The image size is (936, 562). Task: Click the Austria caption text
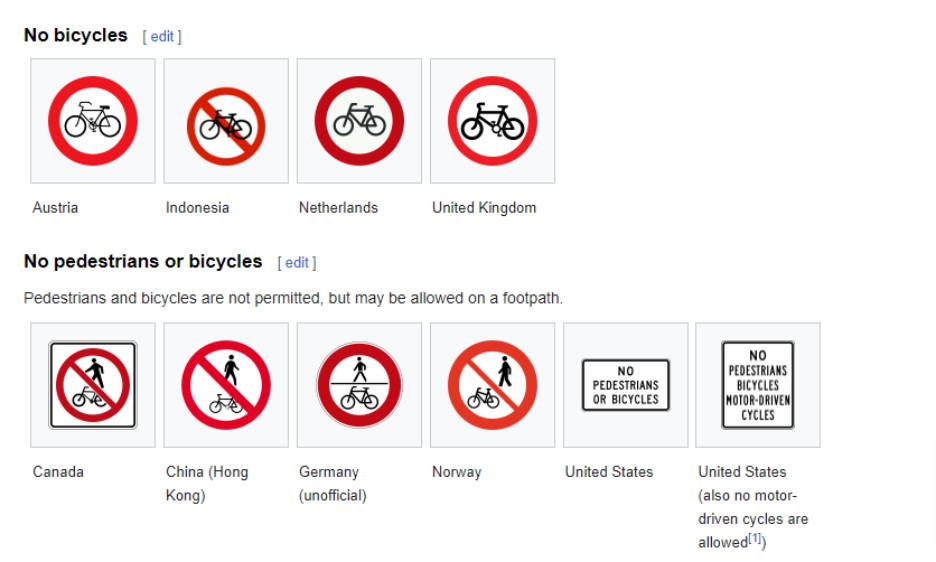point(55,208)
